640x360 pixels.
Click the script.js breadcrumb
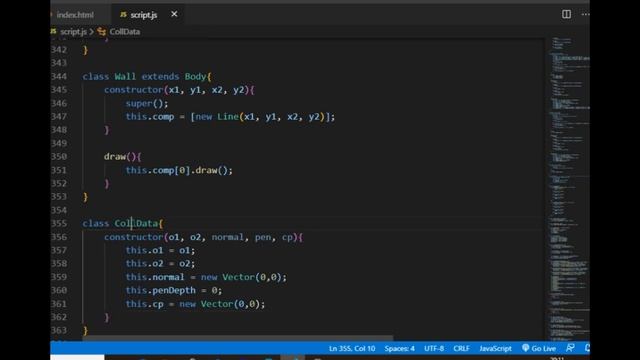coord(73,31)
